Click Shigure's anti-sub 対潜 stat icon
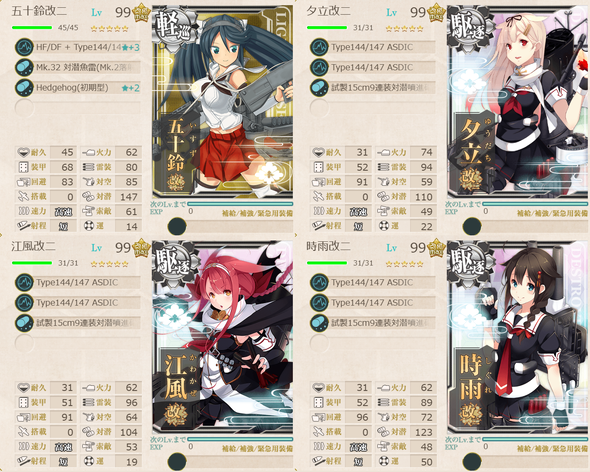Screen dimensions: 590x472 (383, 432)
